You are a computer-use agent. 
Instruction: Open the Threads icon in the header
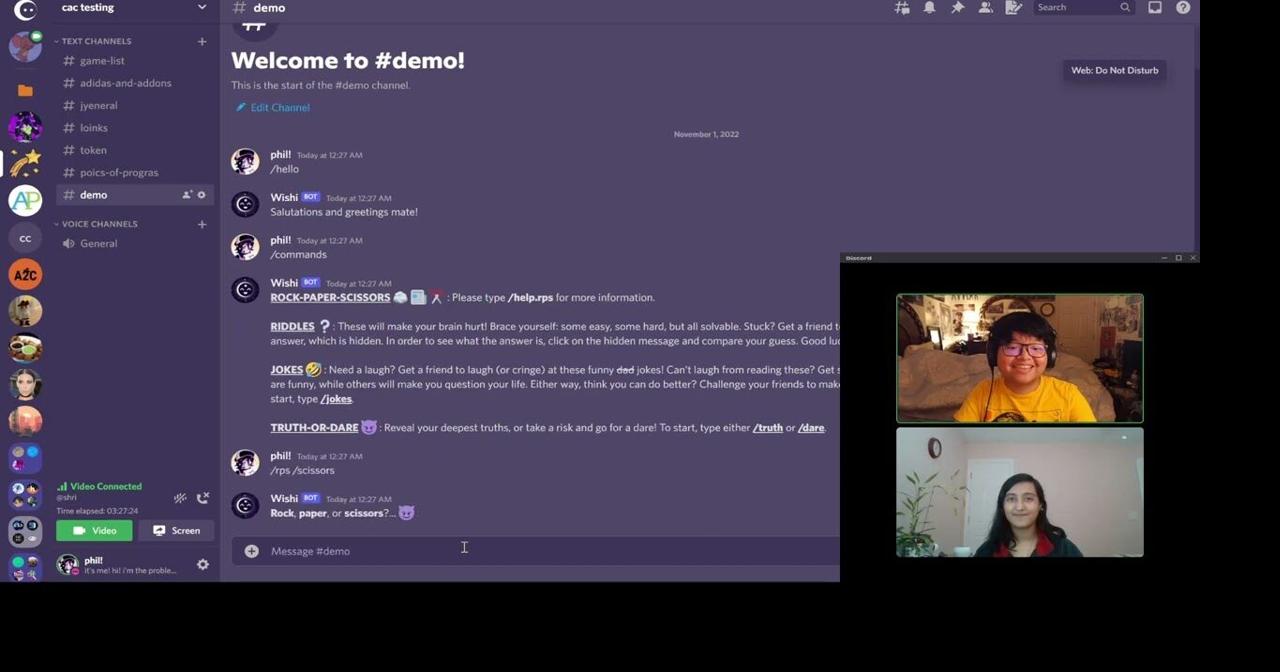pos(901,8)
